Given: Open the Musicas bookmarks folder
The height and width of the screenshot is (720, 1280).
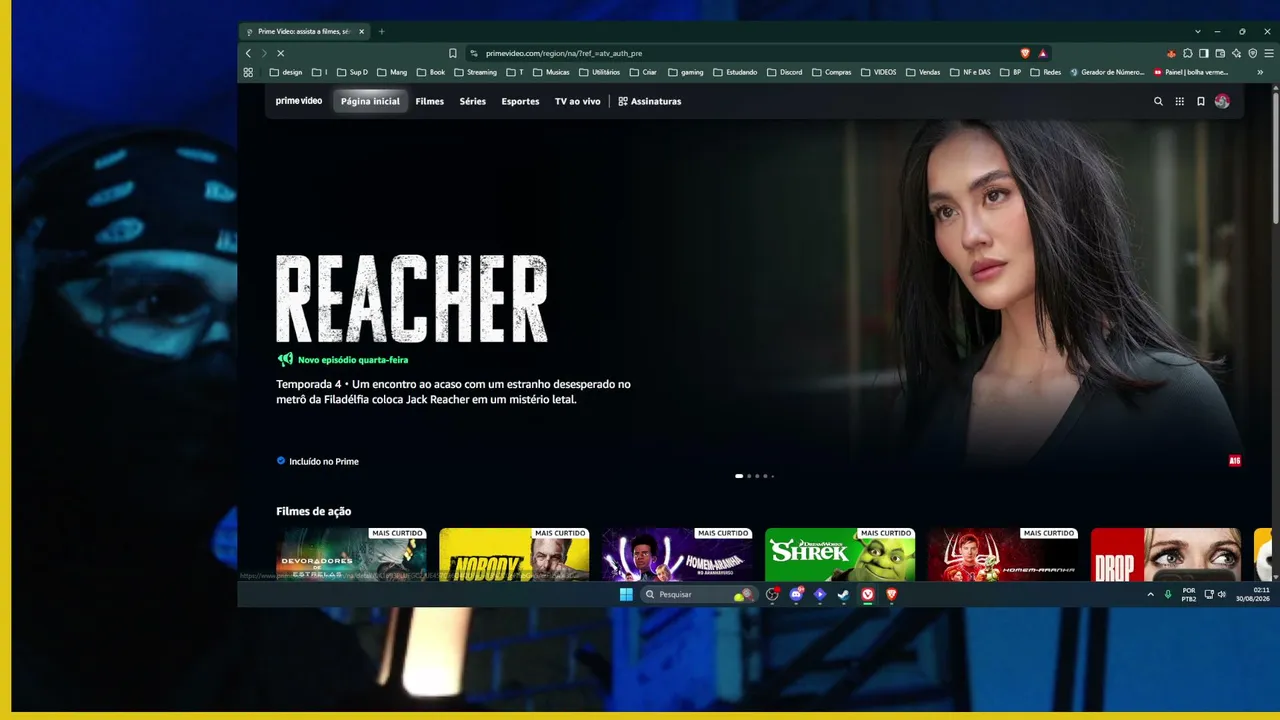Looking at the screenshot, I should [551, 72].
